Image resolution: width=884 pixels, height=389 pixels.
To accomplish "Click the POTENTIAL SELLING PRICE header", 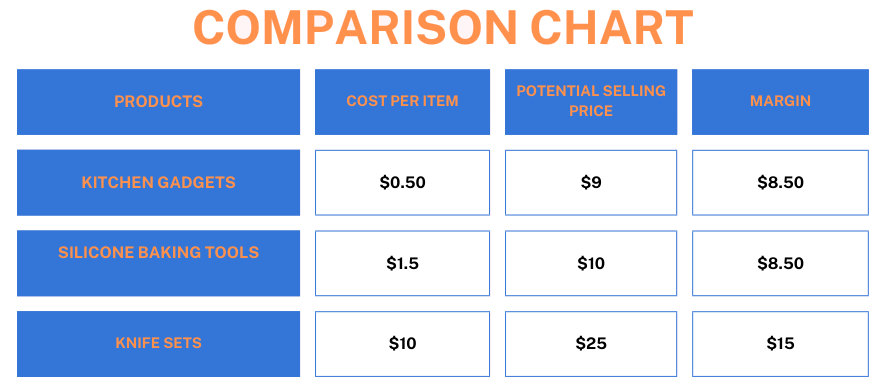I will click(x=591, y=102).
